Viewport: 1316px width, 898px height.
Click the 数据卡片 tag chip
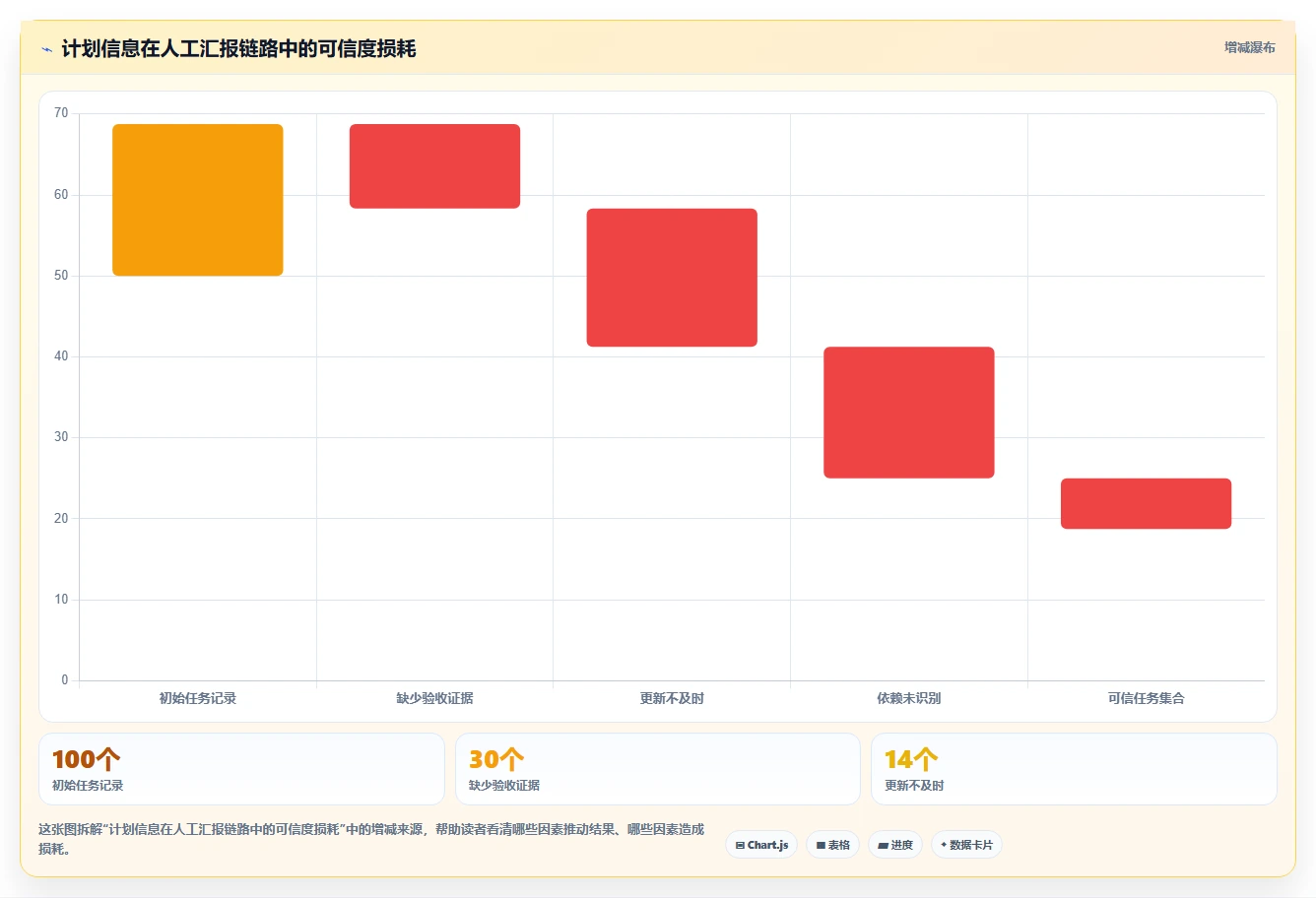point(966,845)
